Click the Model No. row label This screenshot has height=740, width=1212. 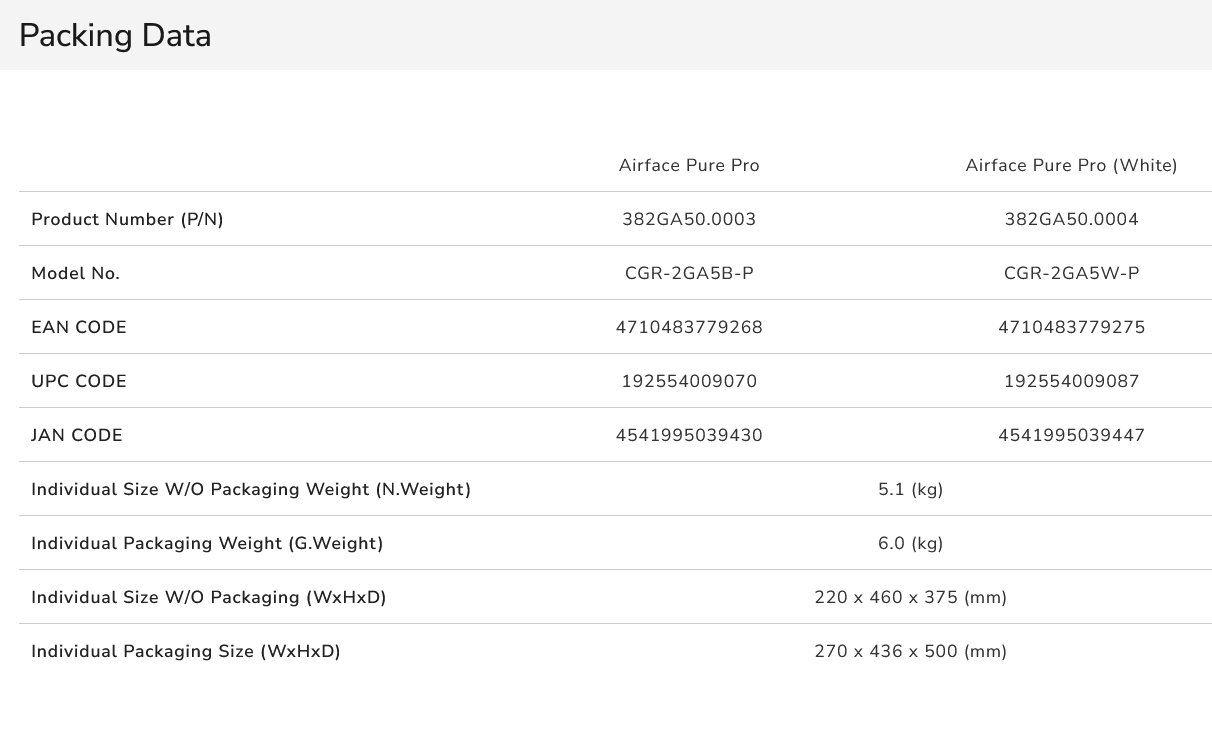point(76,274)
